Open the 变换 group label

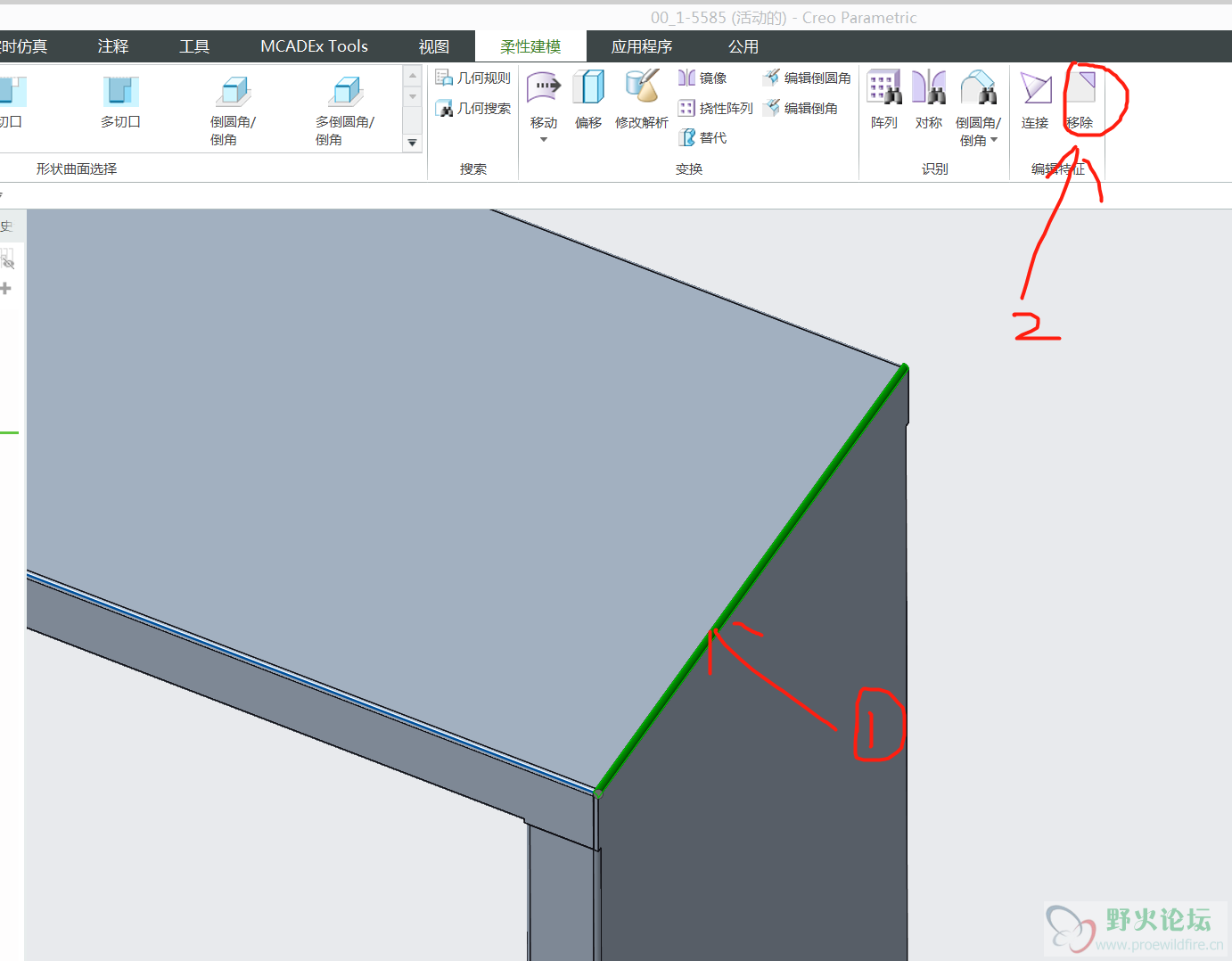[x=689, y=169]
